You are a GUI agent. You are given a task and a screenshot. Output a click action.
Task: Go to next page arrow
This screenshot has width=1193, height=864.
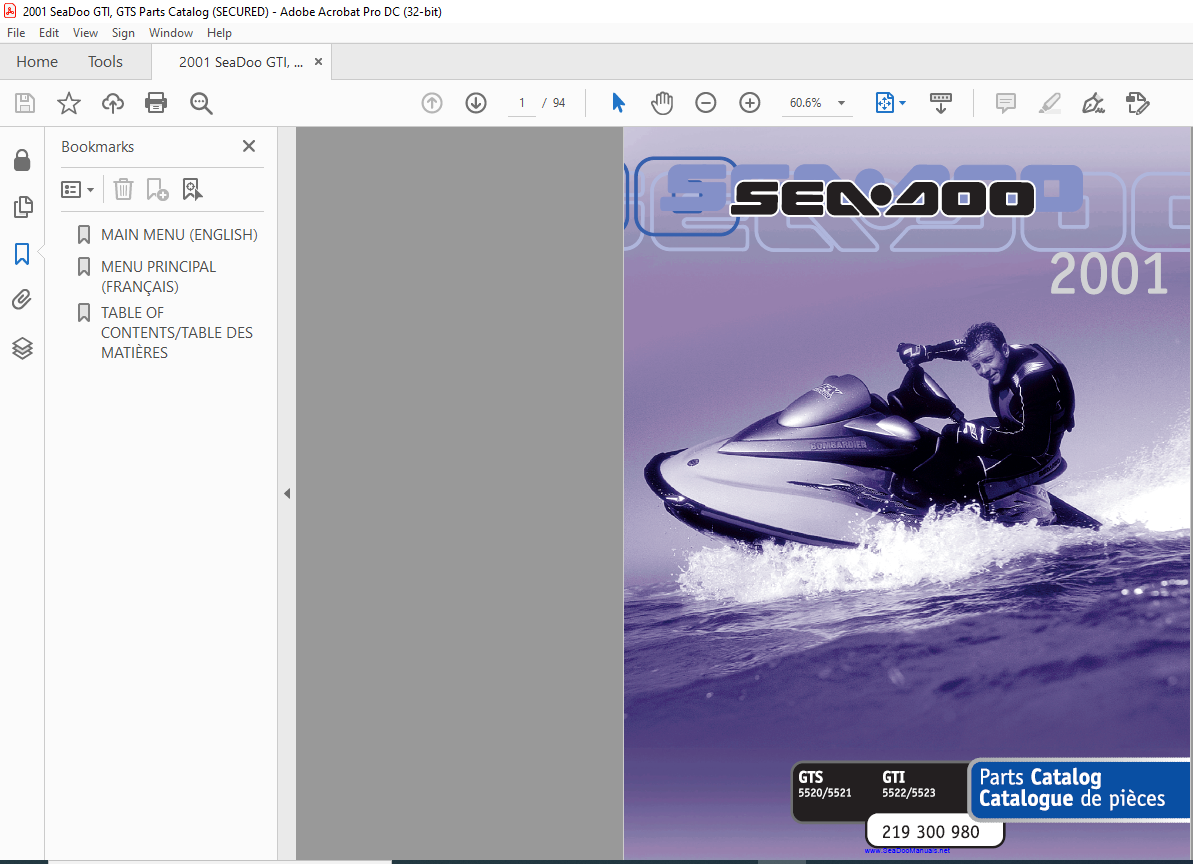(x=476, y=103)
